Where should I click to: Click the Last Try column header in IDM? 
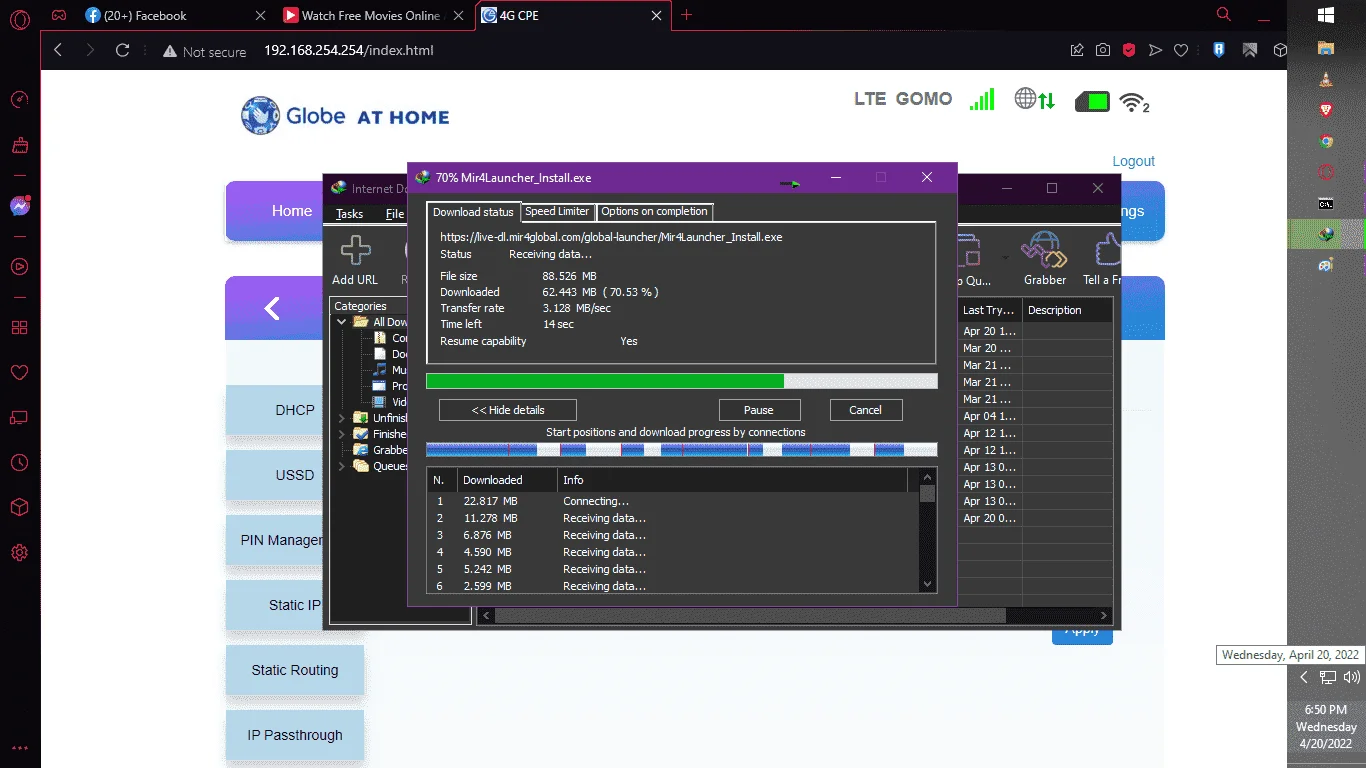coord(989,310)
